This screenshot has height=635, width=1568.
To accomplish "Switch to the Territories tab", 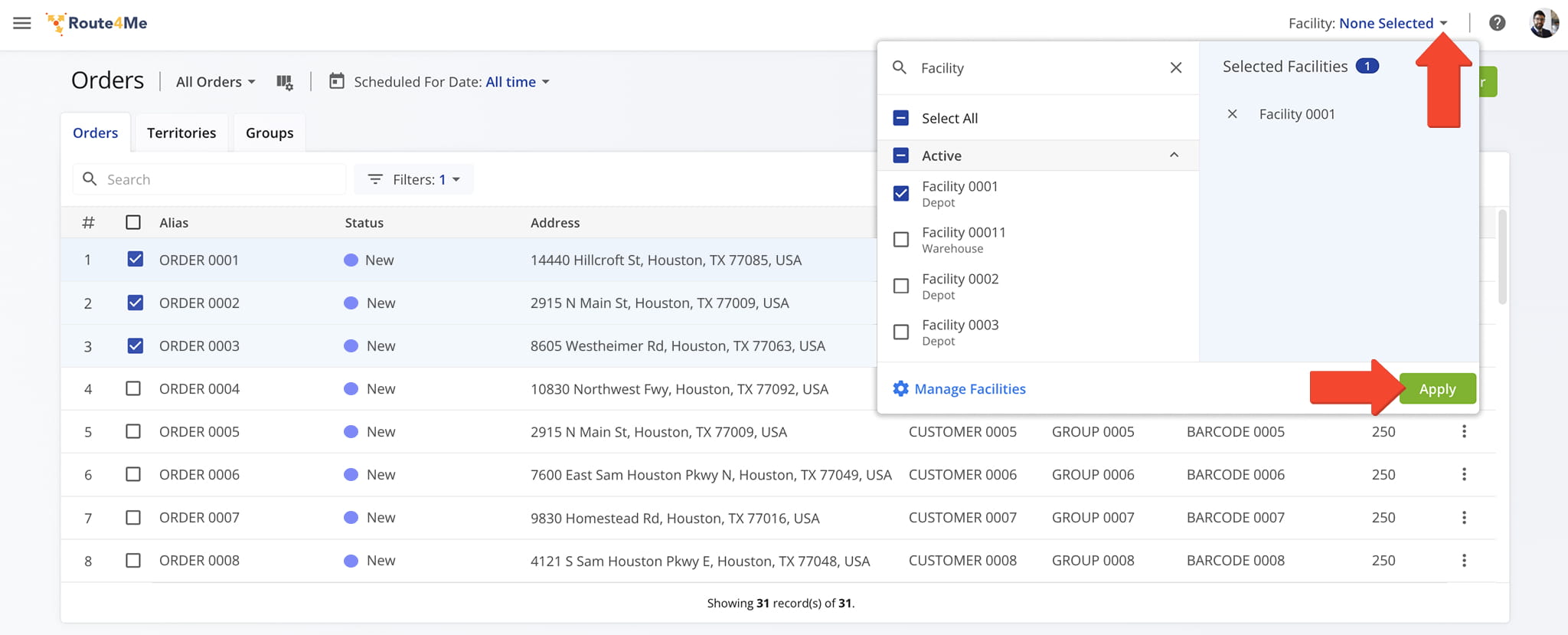I will click(x=181, y=133).
